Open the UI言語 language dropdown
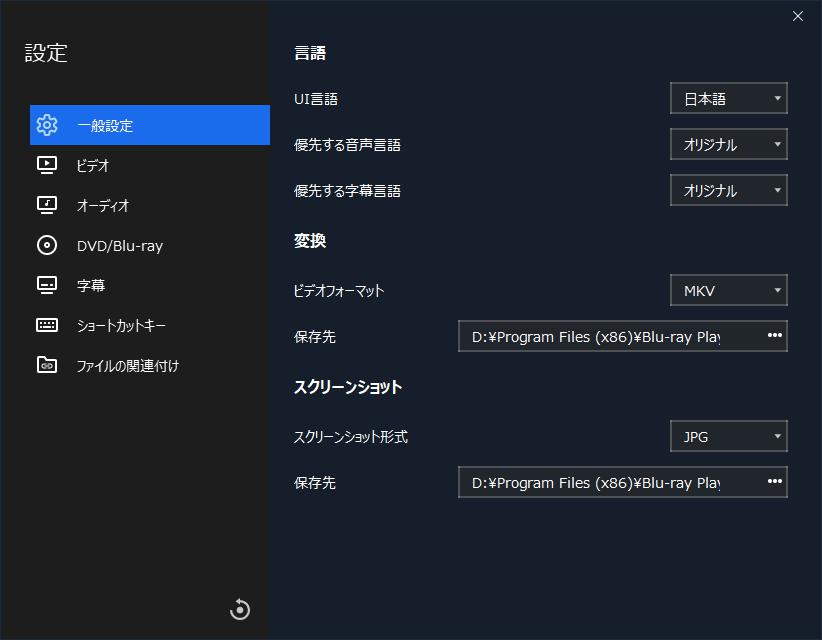The image size is (822, 640). point(728,98)
